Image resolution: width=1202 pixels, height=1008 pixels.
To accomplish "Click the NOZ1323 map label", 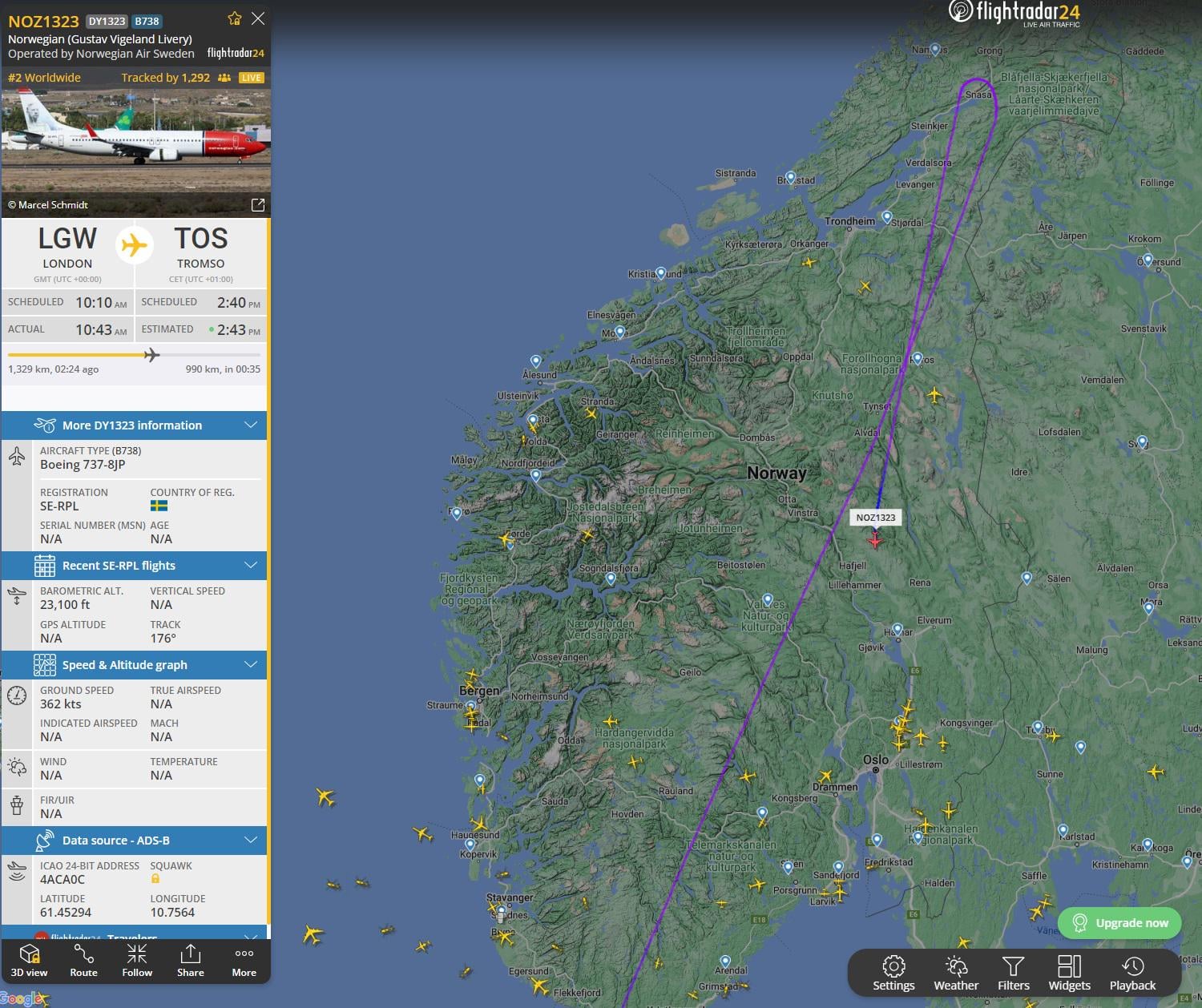I will tap(876, 518).
